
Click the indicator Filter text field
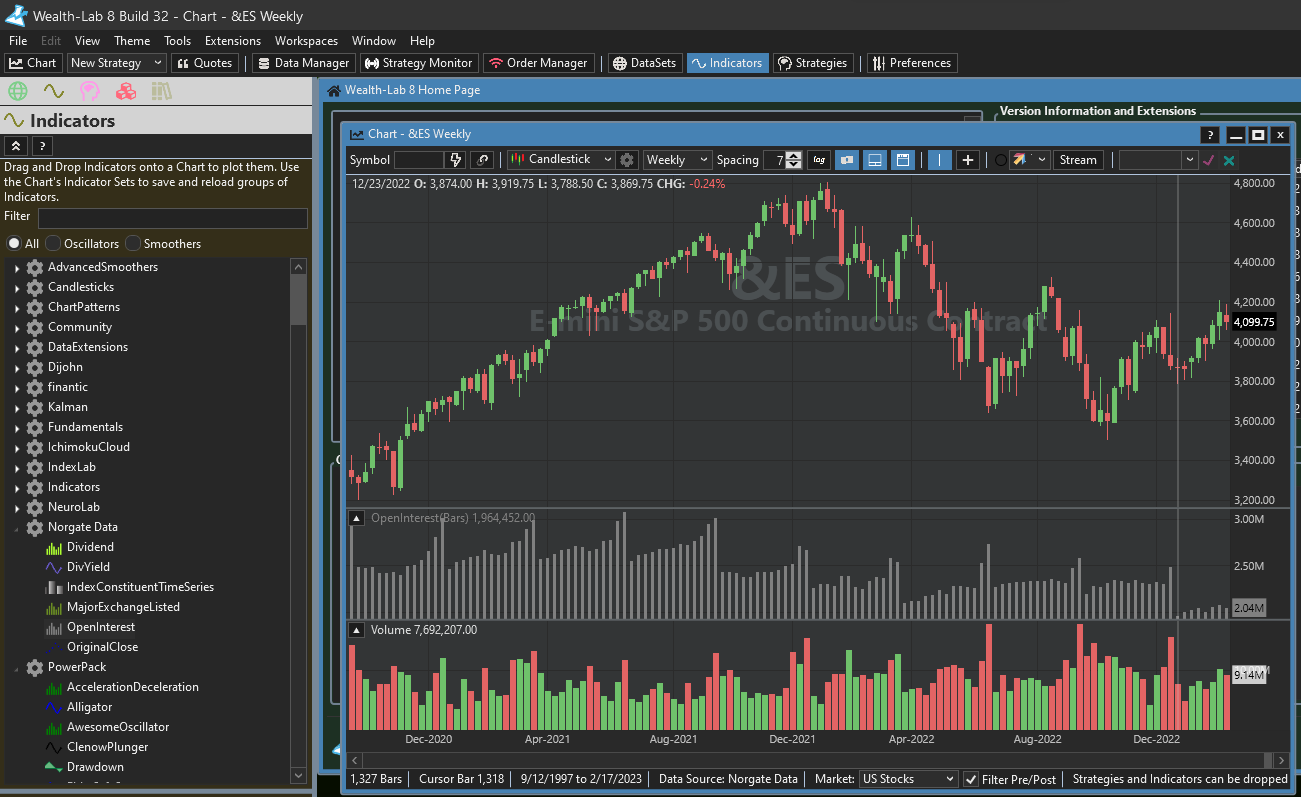pyautogui.click(x=172, y=217)
